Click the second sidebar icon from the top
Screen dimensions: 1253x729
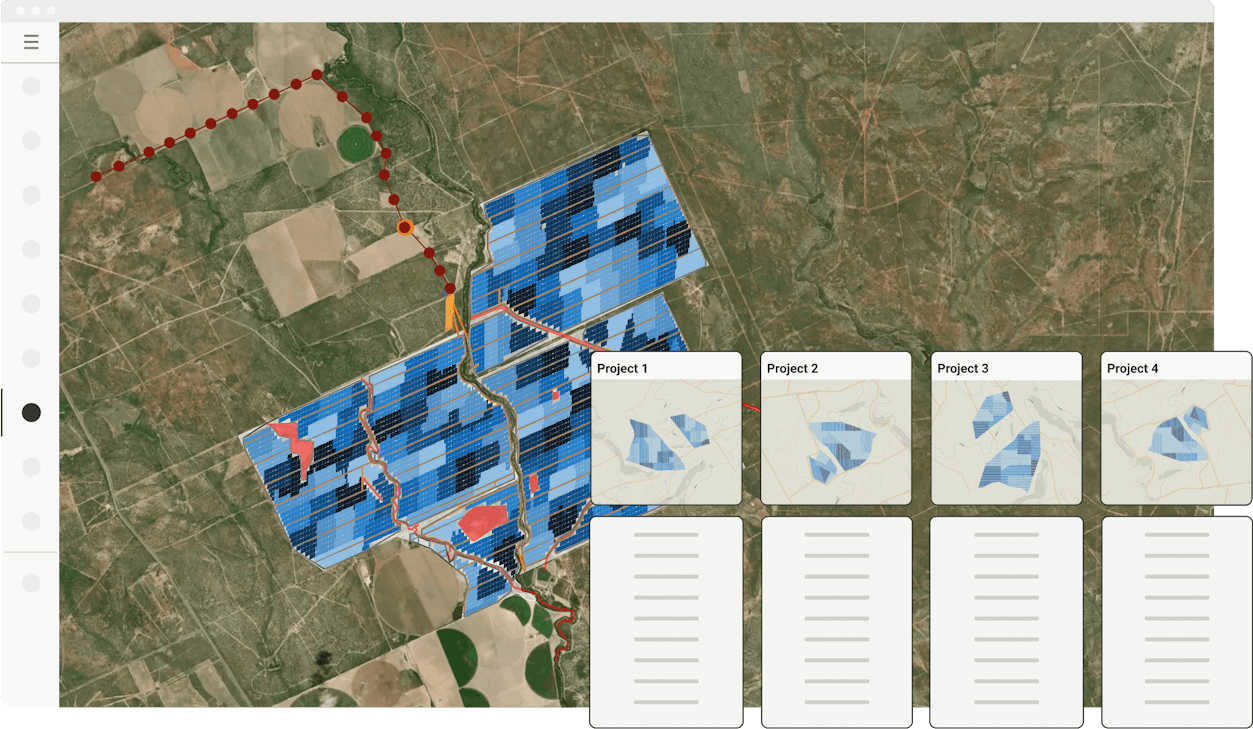click(x=31, y=142)
